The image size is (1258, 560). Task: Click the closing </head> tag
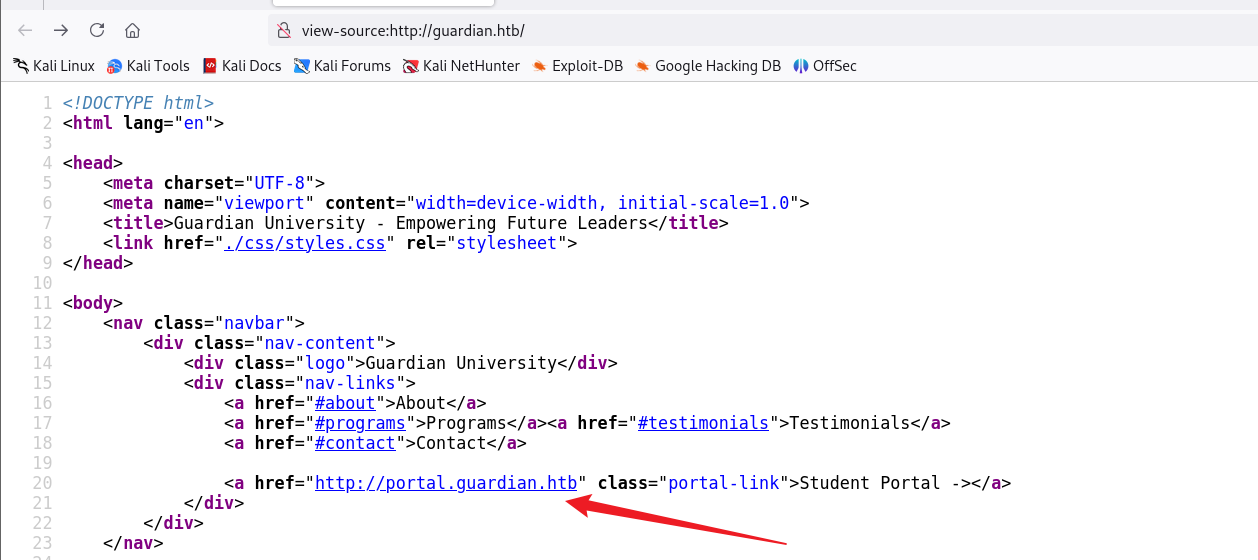[98, 263]
